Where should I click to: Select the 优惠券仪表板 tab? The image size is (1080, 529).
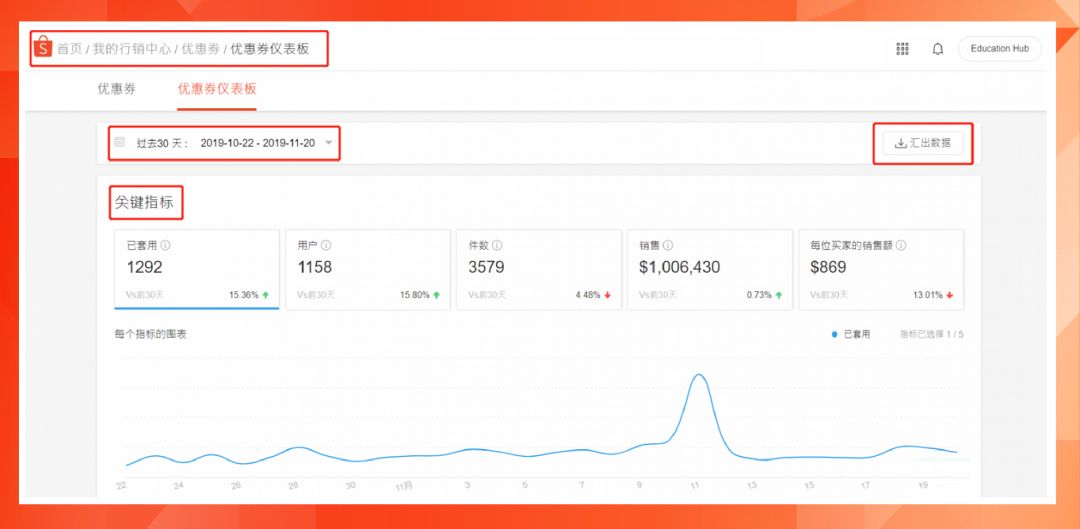217,89
